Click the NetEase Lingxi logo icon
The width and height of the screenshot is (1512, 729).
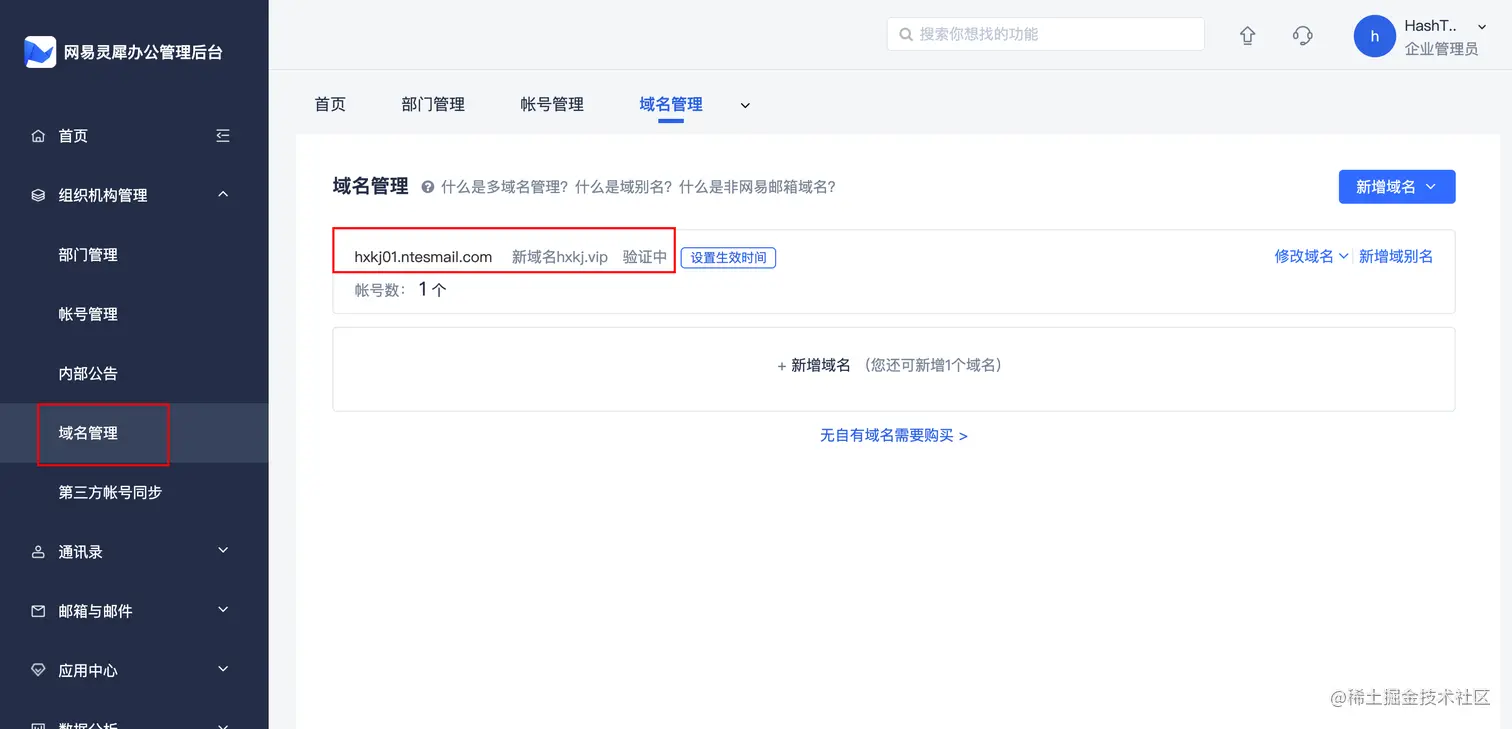pyautogui.click(x=40, y=52)
